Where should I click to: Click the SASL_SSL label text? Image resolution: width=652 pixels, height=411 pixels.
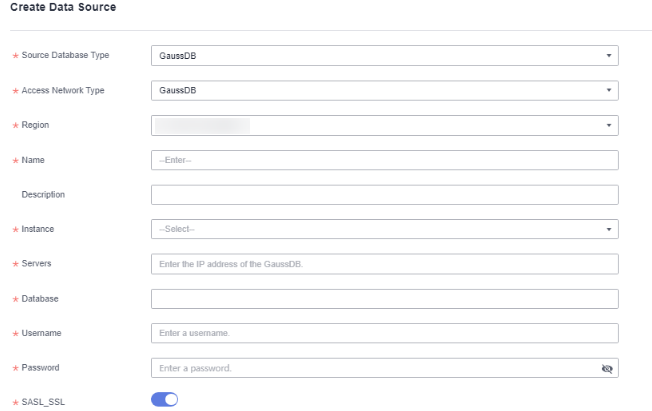43,402
